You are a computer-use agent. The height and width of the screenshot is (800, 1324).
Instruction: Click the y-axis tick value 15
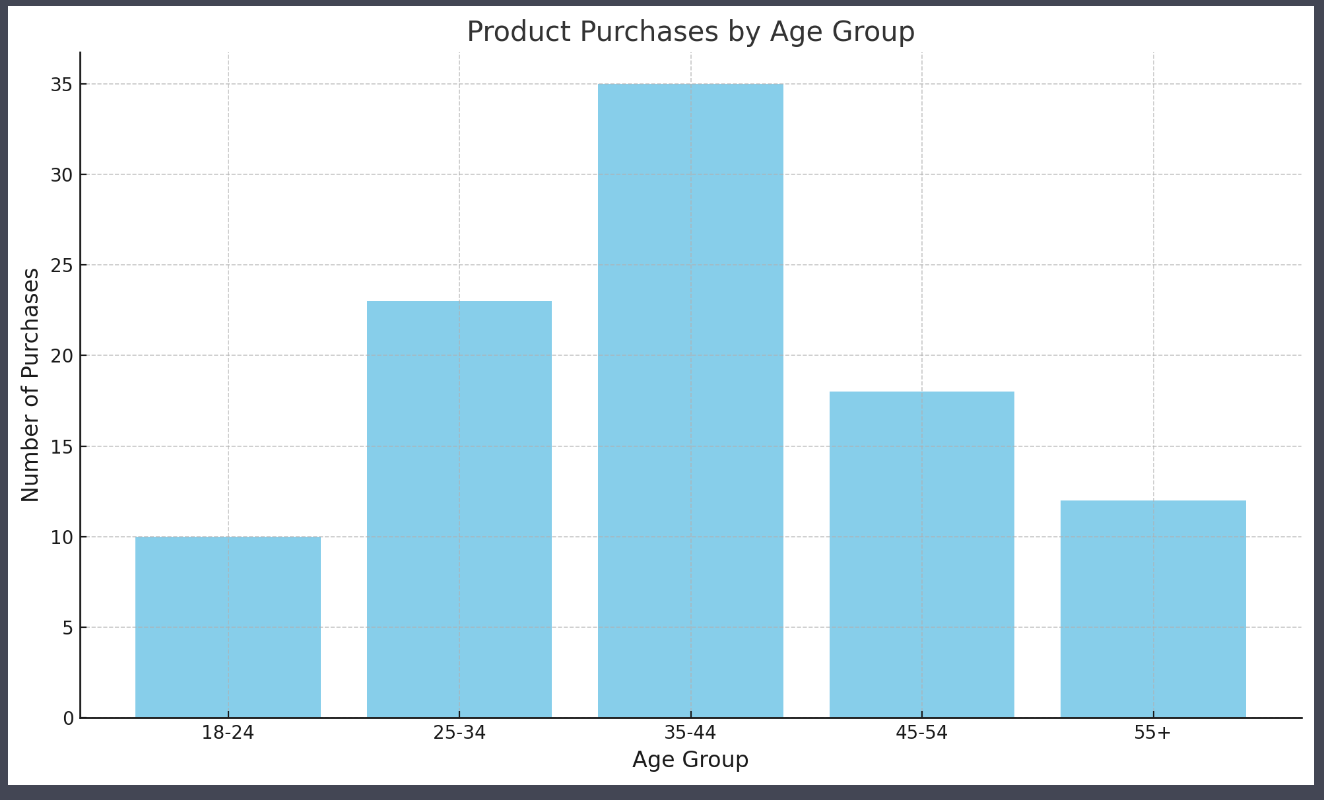[62, 447]
